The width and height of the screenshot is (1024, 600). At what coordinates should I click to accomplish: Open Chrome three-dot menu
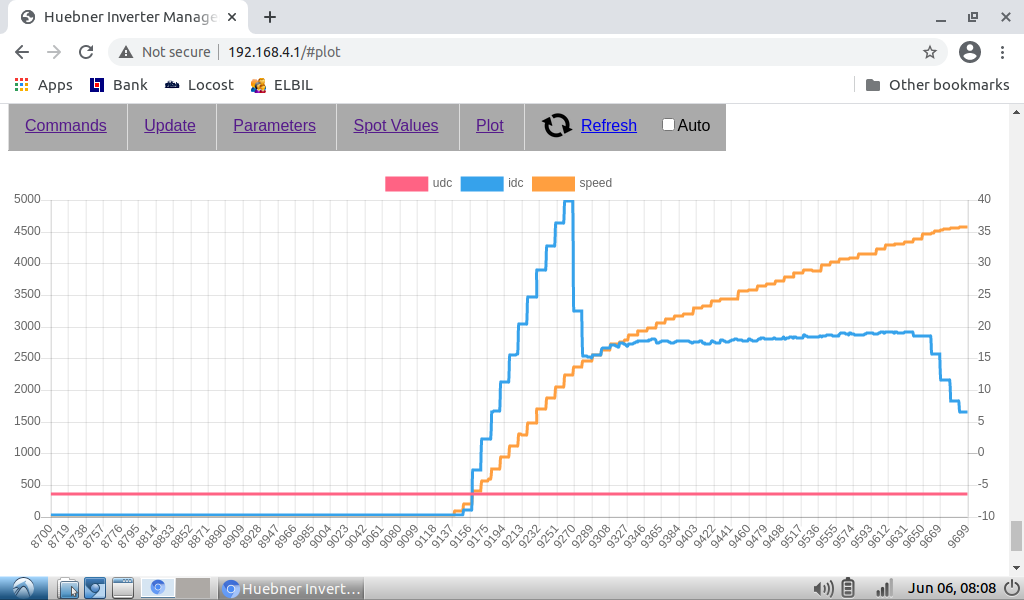tap(1003, 52)
